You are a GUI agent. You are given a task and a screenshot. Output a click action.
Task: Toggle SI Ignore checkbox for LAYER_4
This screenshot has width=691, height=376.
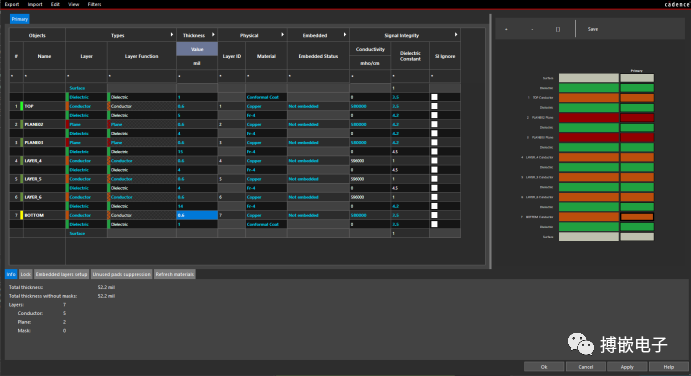(x=434, y=160)
